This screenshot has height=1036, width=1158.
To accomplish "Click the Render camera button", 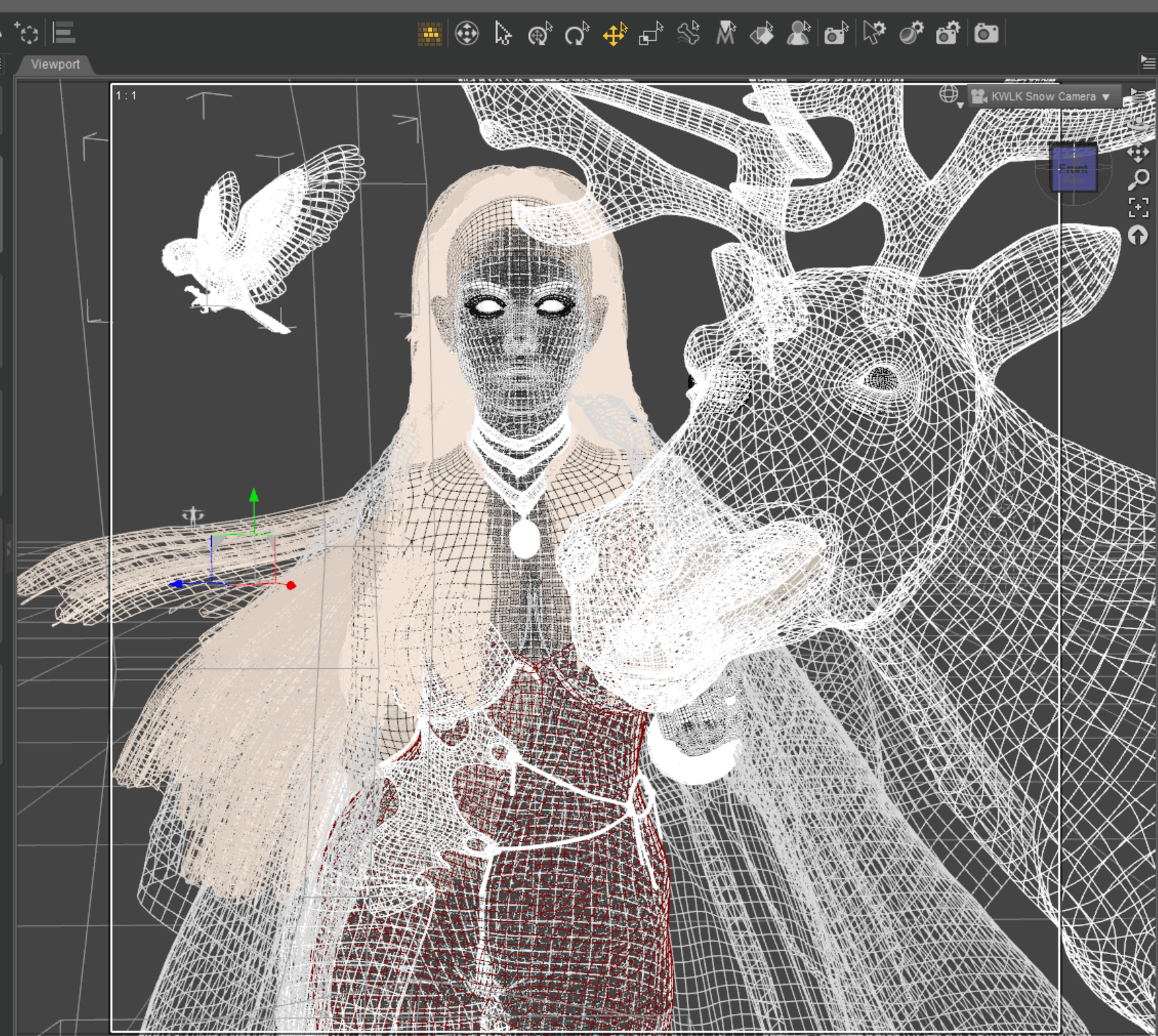I will pos(986,33).
